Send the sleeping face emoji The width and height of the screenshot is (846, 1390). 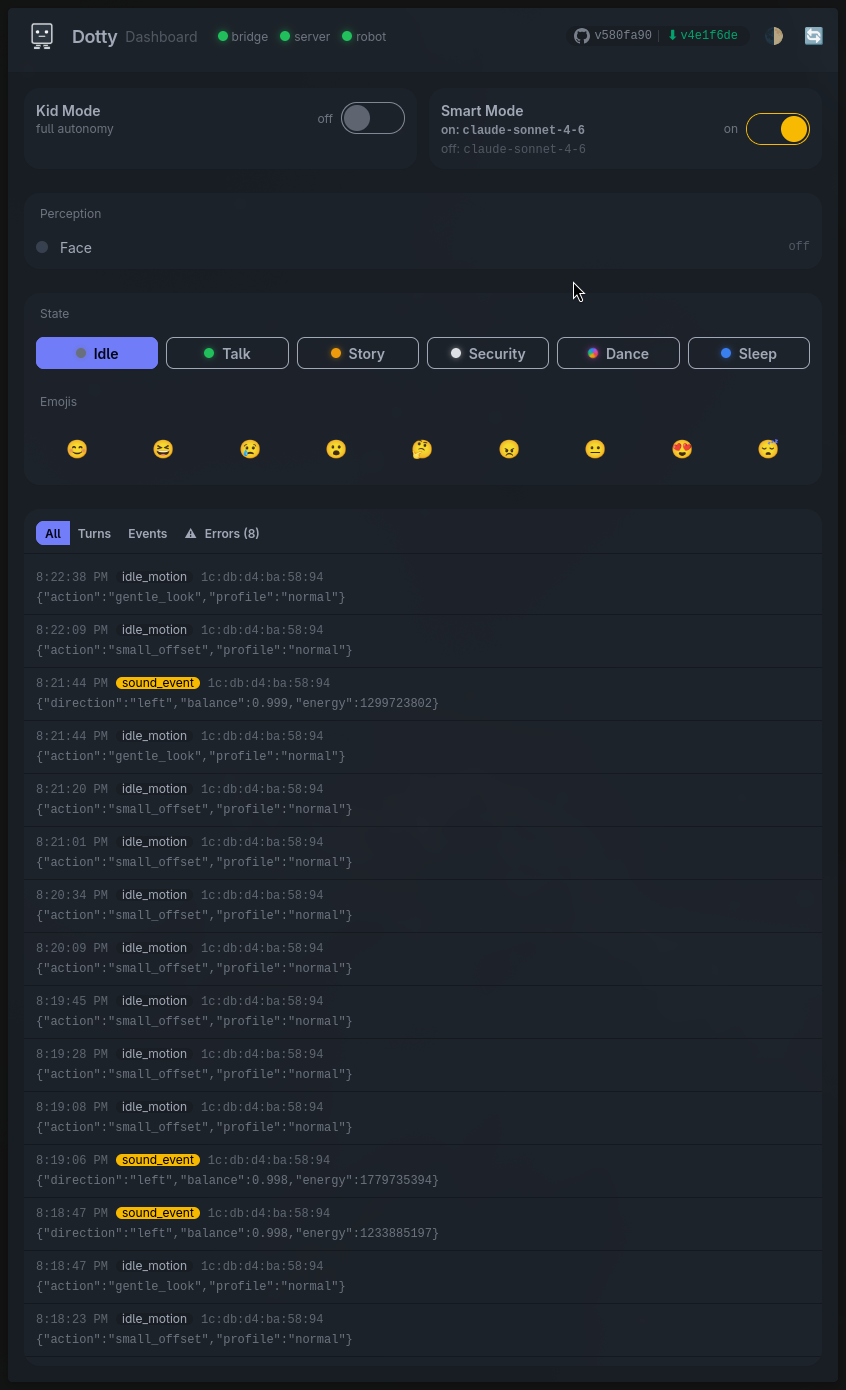pyautogui.click(x=768, y=449)
